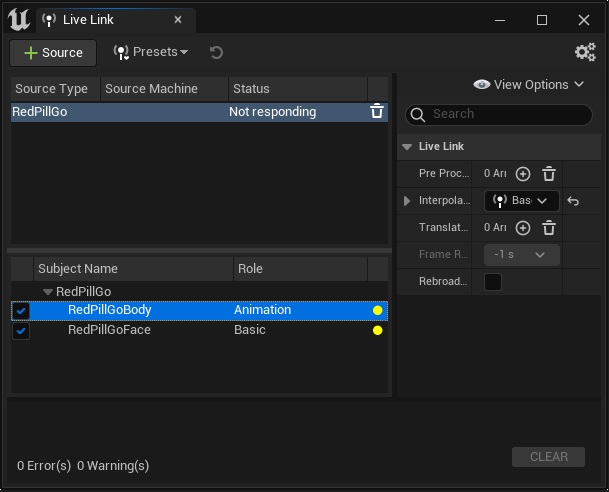This screenshot has height=492, width=609.
Task: Enable the Rebroadcast Subject checkbox
Action: pyautogui.click(x=493, y=282)
